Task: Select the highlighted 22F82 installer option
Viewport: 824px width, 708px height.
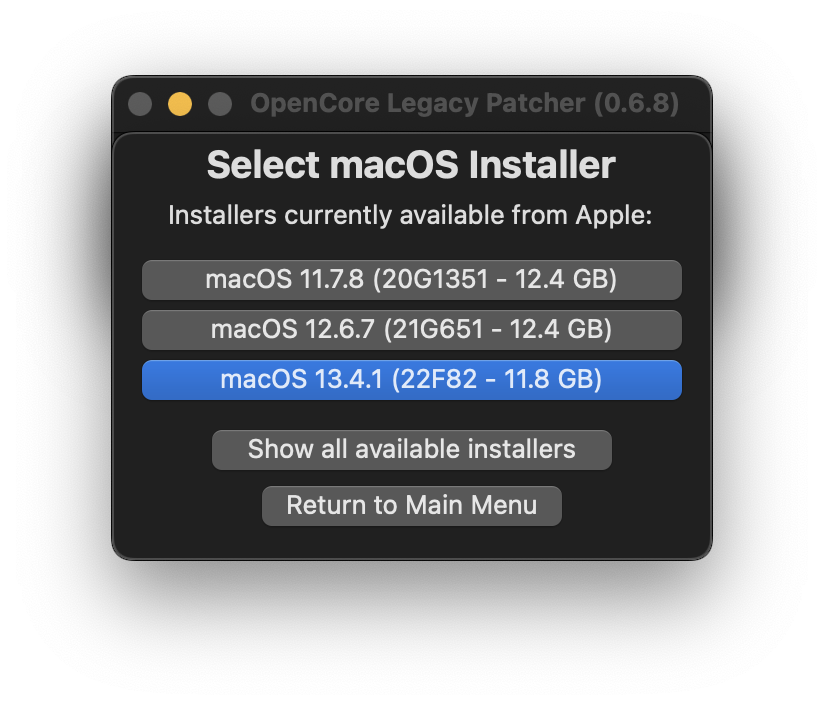Action: click(412, 380)
